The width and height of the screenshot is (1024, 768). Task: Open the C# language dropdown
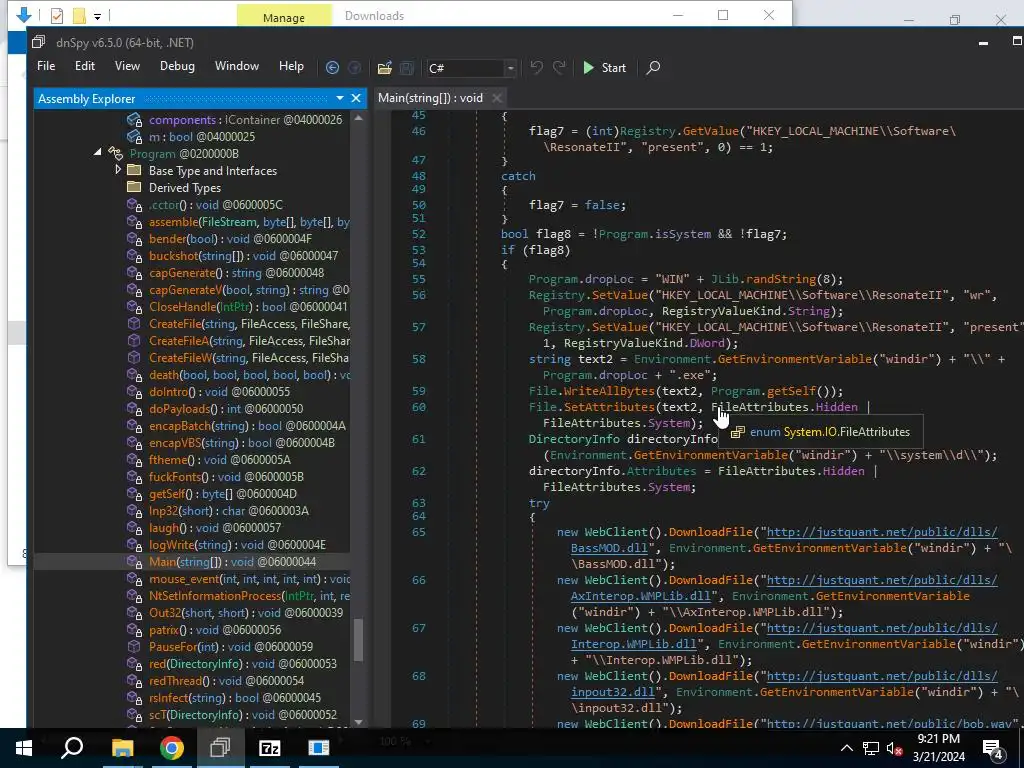click(472, 68)
